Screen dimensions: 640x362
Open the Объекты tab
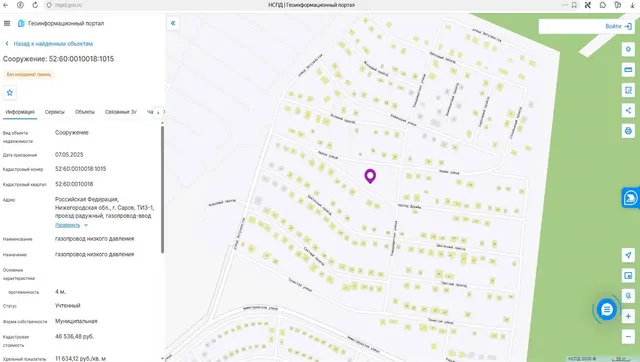coord(84,112)
